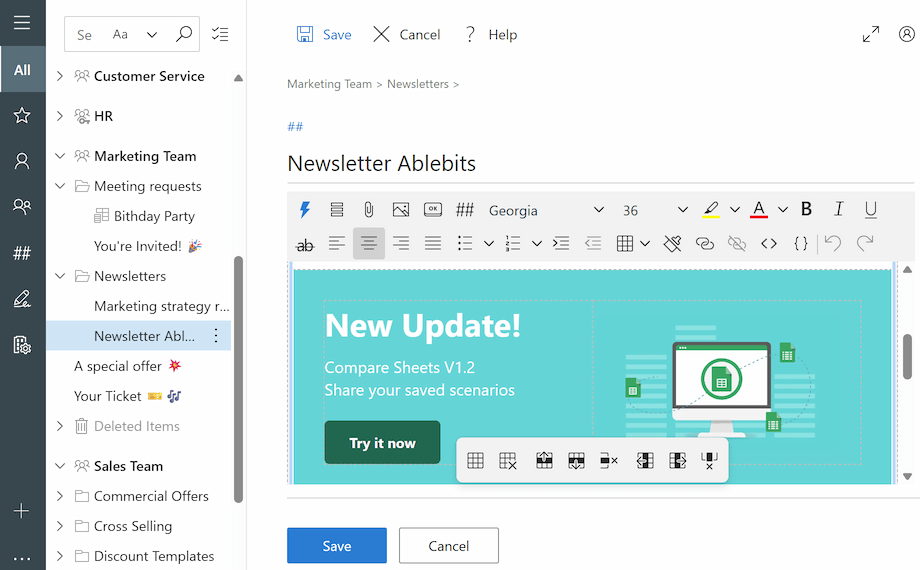Toggle strikethrough formatting
Image resolution: width=920 pixels, height=570 pixels.
pyautogui.click(x=305, y=243)
